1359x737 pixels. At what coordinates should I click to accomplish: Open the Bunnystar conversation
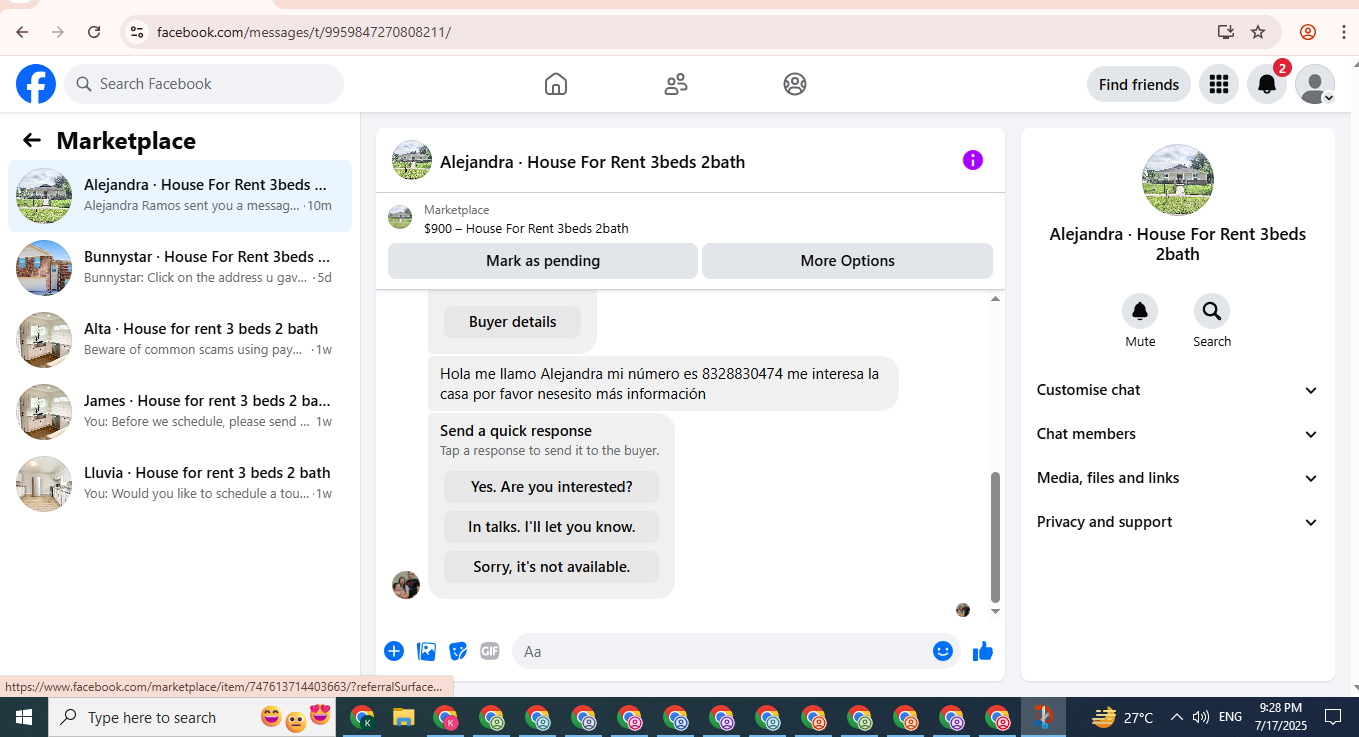click(180, 268)
